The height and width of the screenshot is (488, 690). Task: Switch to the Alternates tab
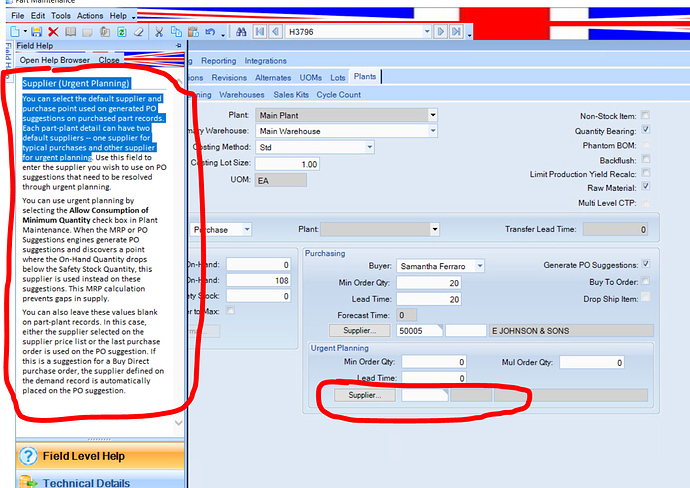pos(273,77)
